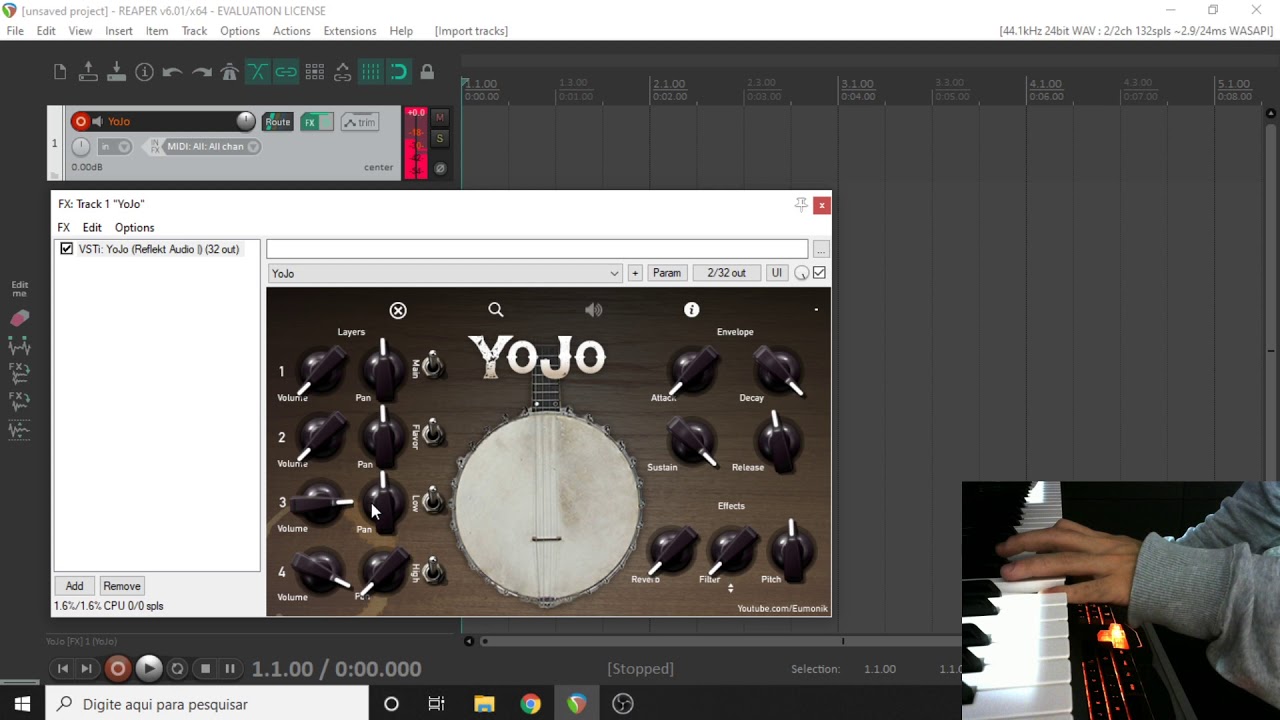The height and width of the screenshot is (720, 1280).
Task: Open MIDI: All: All chan input dropdown
Action: [212, 146]
